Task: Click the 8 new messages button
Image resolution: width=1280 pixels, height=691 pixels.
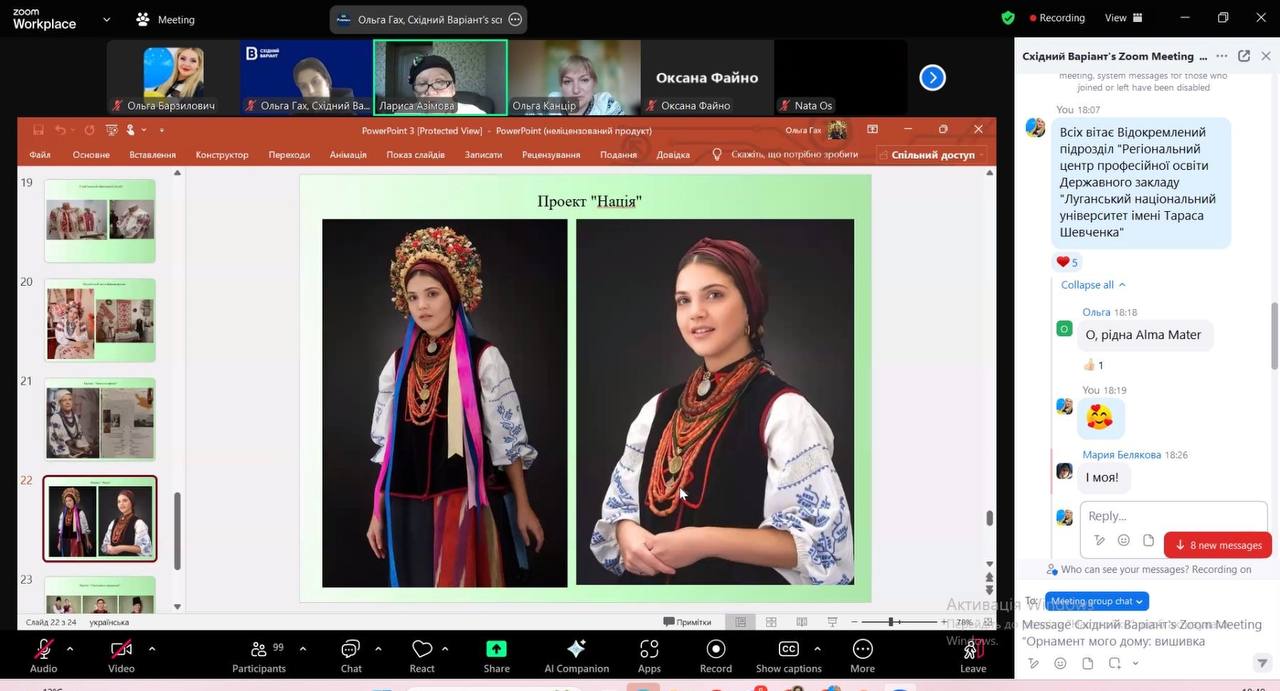Action: point(1218,545)
